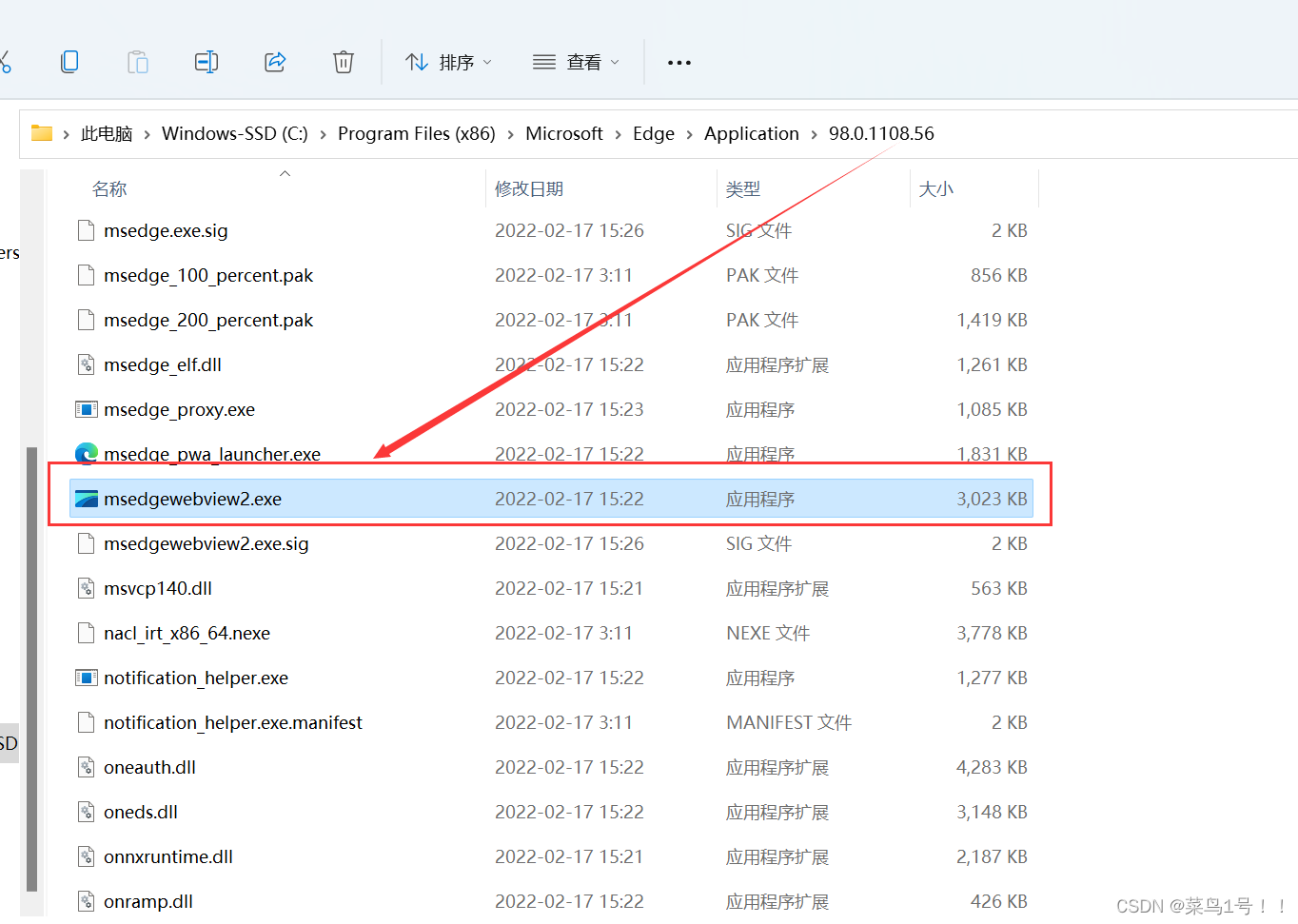
Task: Click the file icon of msedge.exe.sig
Action: tap(87, 230)
